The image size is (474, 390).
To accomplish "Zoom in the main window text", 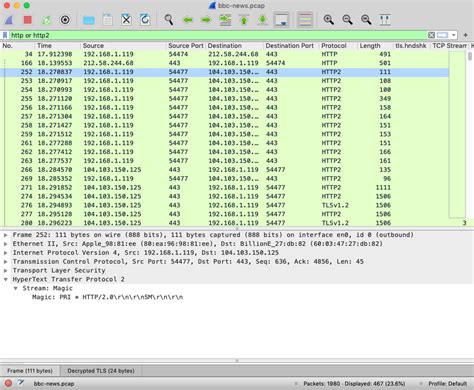I will [x=329, y=20].
